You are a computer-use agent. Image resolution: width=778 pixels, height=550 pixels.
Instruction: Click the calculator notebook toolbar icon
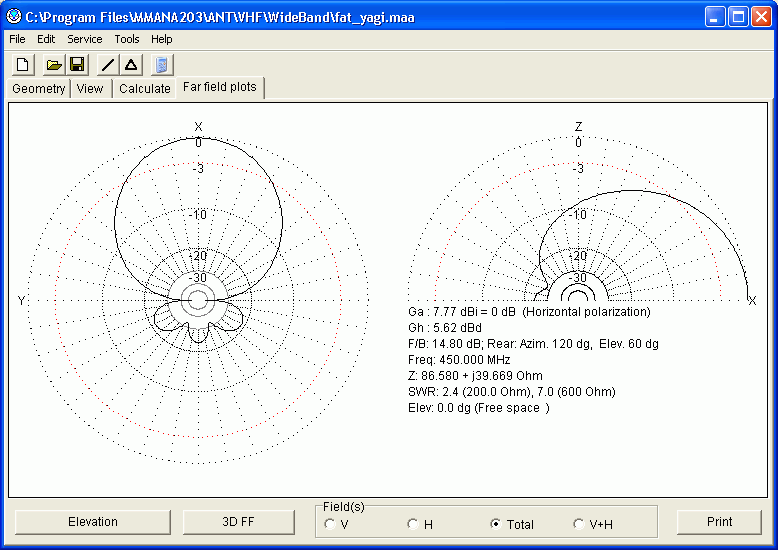162,64
